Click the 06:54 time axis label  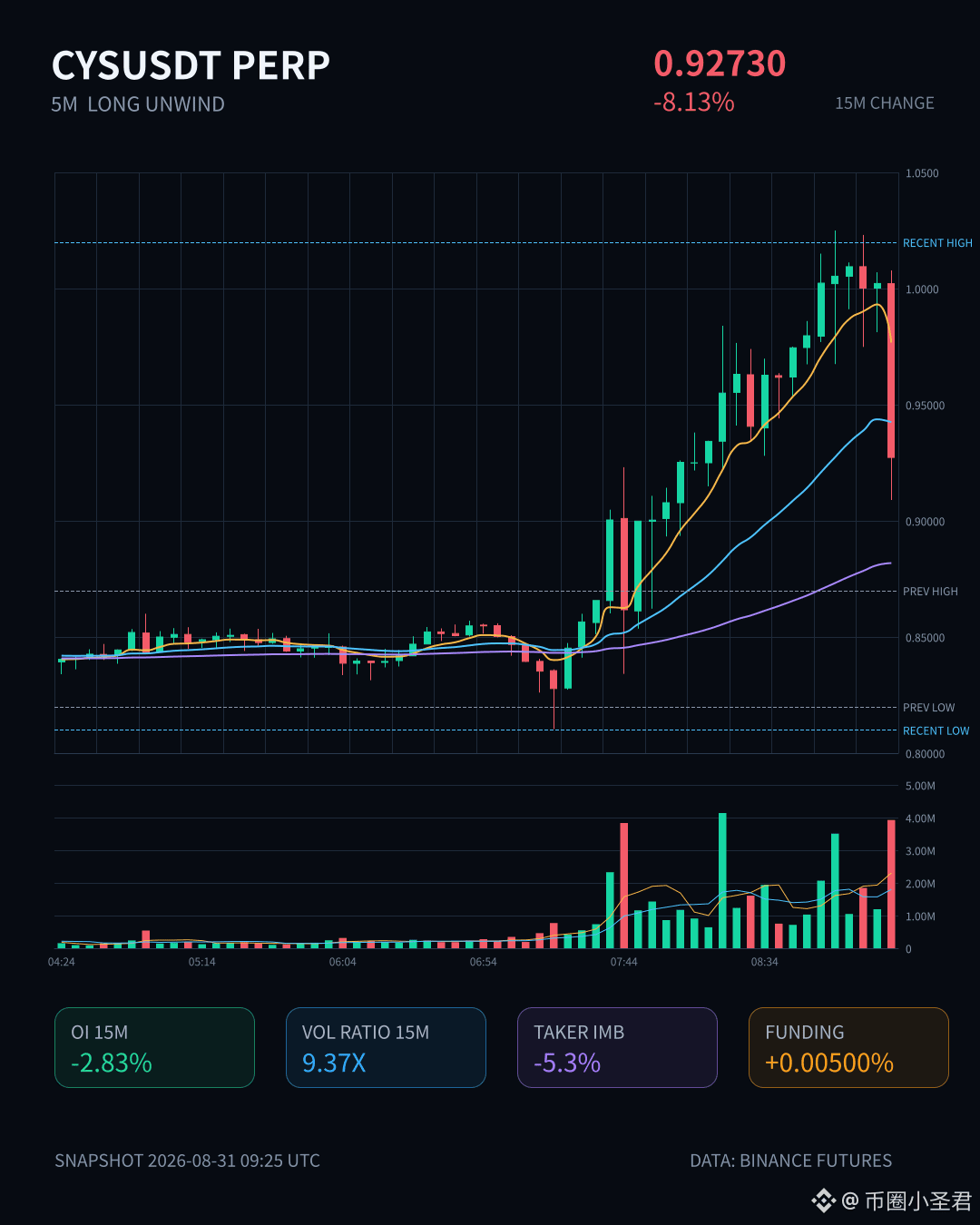click(484, 962)
